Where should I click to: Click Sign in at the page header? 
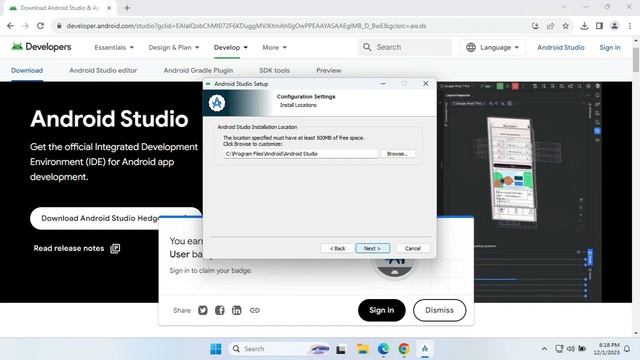coord(610,47)
